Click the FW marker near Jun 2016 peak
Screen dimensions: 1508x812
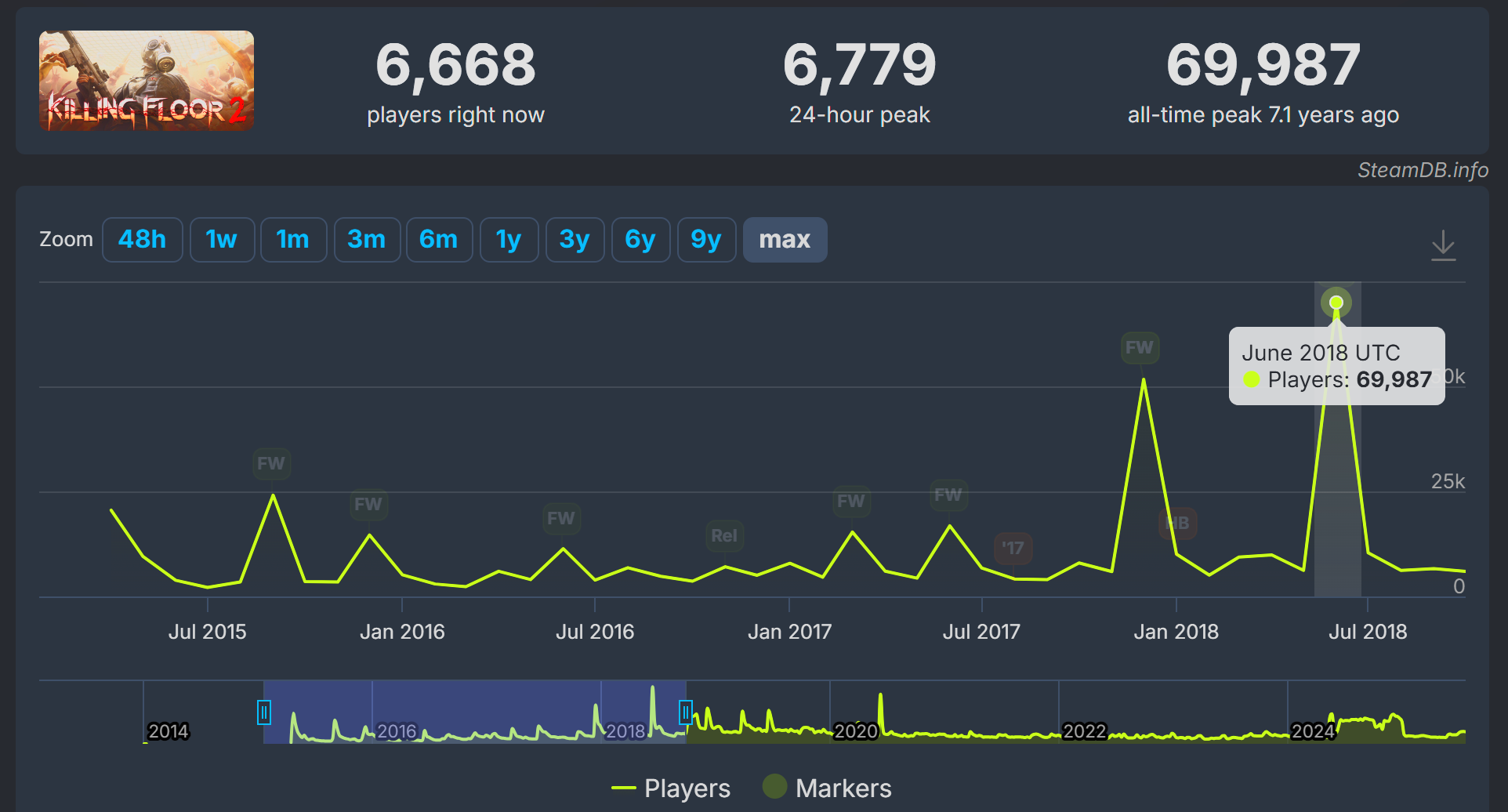pyautogui.click(x=561, y=518)
